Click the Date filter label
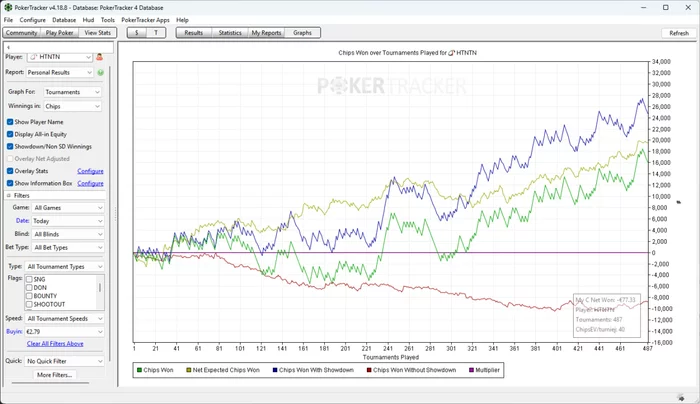This screenshot has width=700, height=404. click(22, 221)
